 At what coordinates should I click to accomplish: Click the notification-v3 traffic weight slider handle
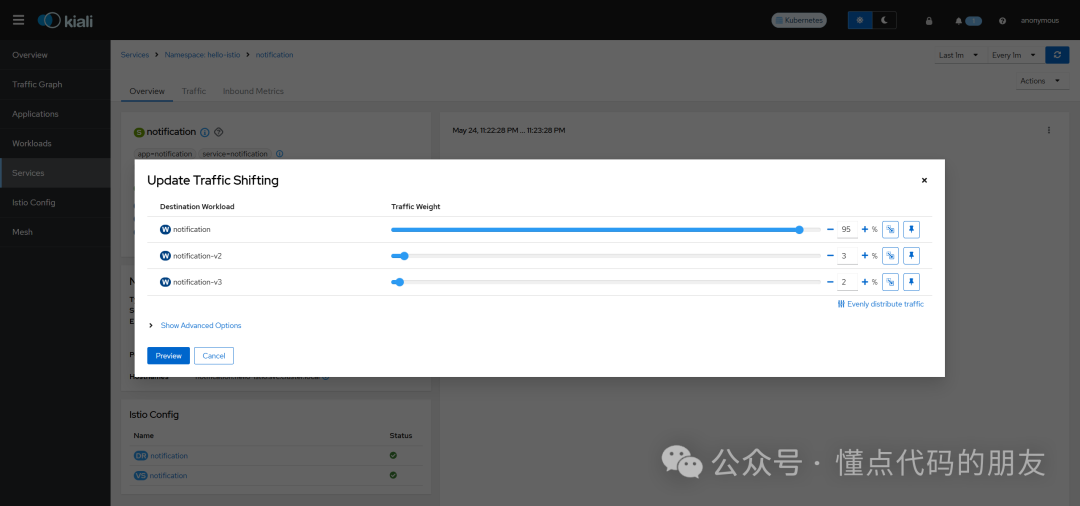pyautogui.click(x=399, y=282)
